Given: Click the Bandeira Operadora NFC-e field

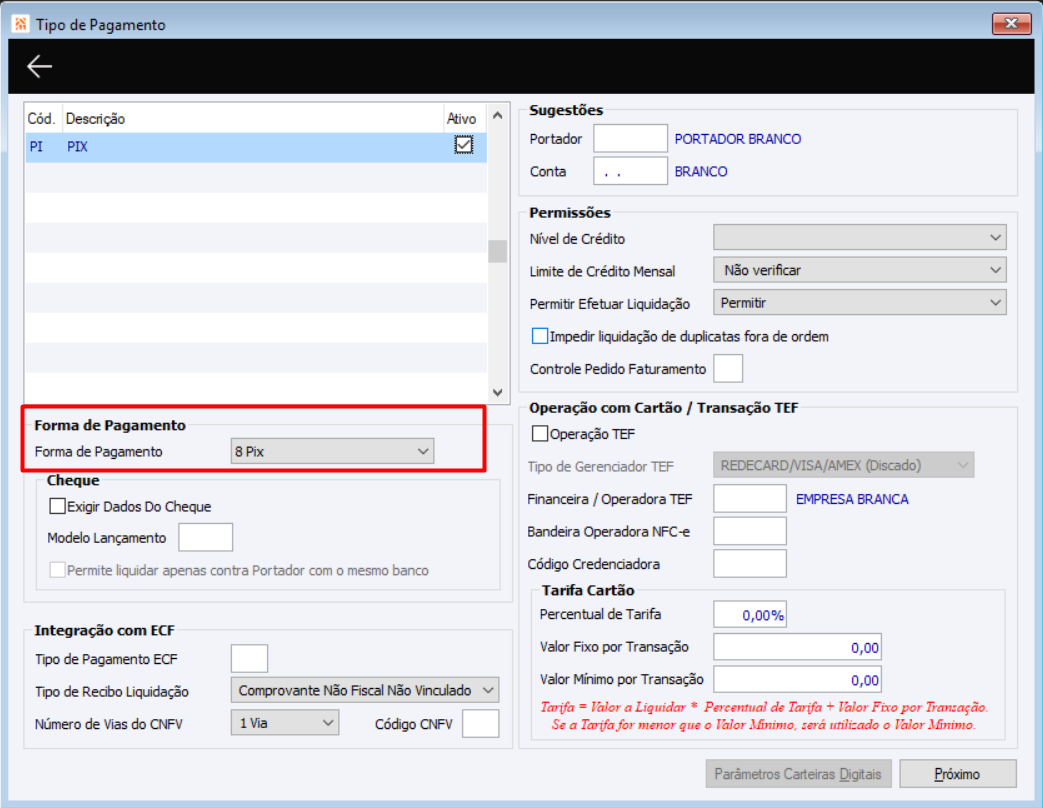Looking at the screenshot, I should pos(750,531).
